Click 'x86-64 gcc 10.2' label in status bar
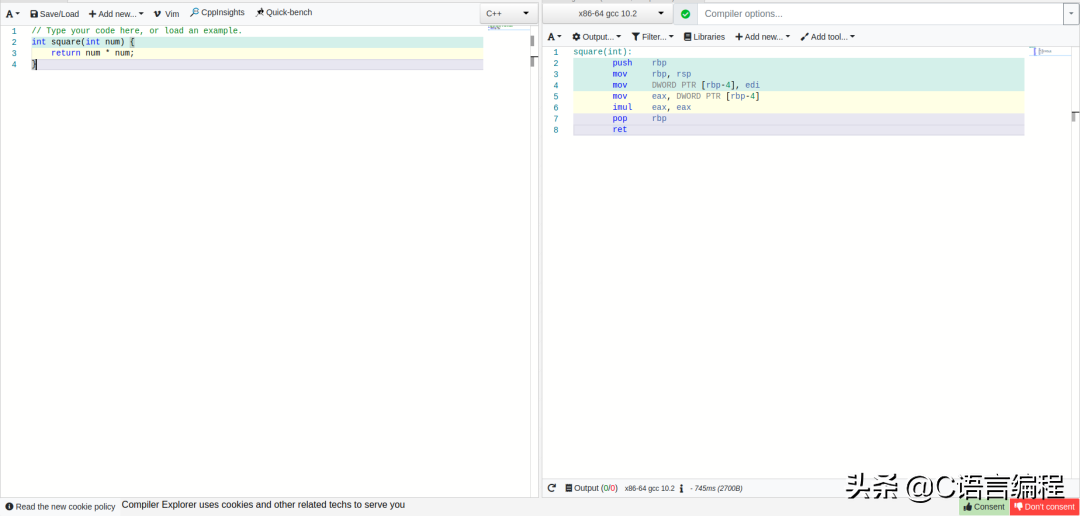The height and width of the screenshot is (516, 1080). 650,488
